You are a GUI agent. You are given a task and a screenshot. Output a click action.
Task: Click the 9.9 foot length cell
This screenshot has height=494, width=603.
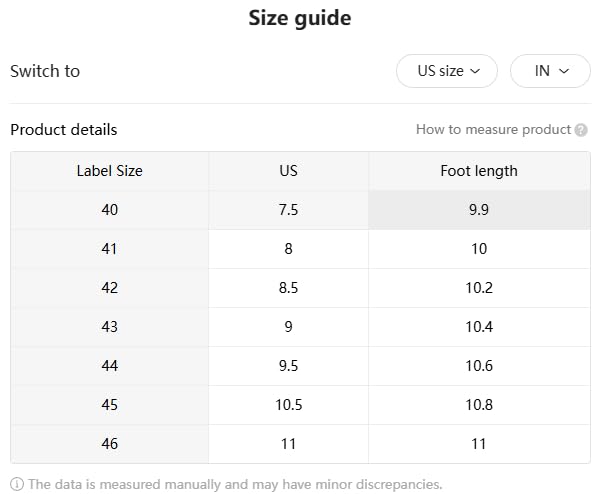tap(479, 210)
